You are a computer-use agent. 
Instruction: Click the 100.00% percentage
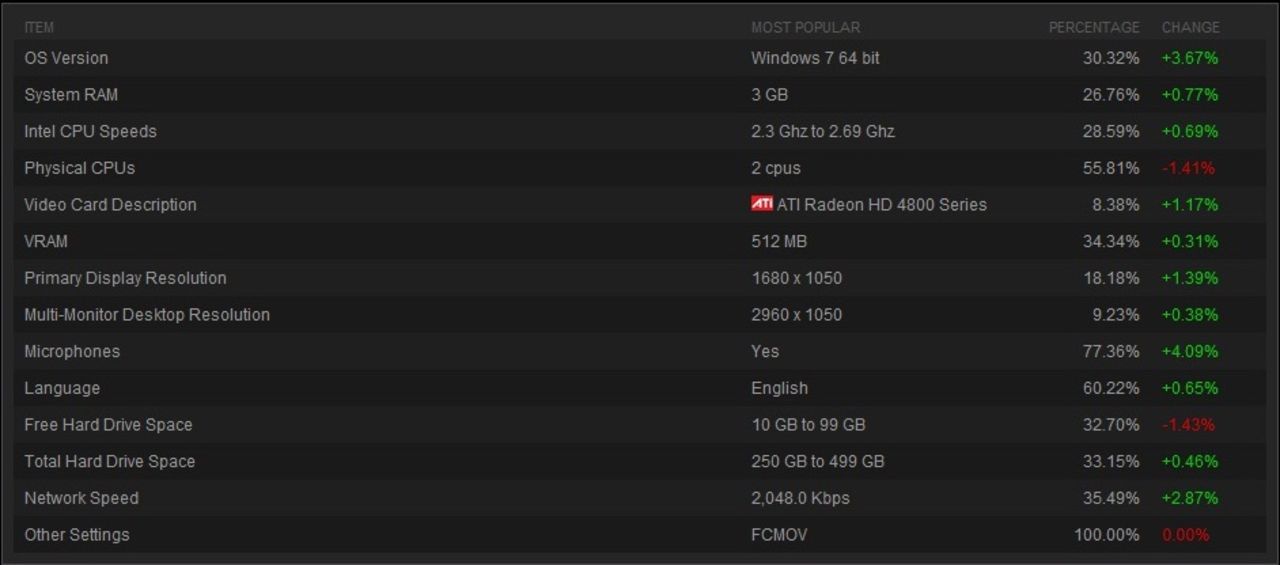(x=1107, y=535)
